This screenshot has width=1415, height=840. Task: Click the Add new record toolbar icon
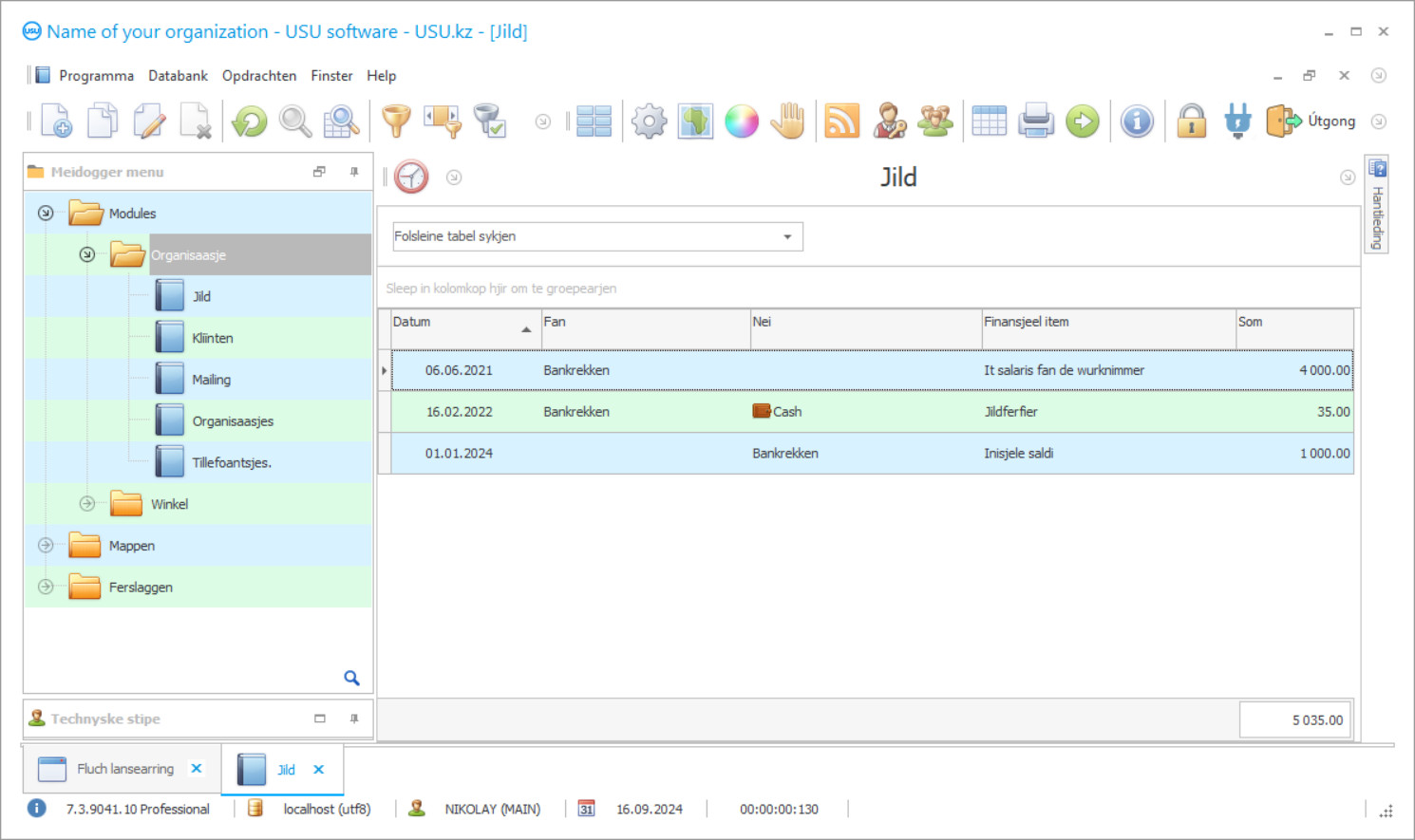coord(57,121)
